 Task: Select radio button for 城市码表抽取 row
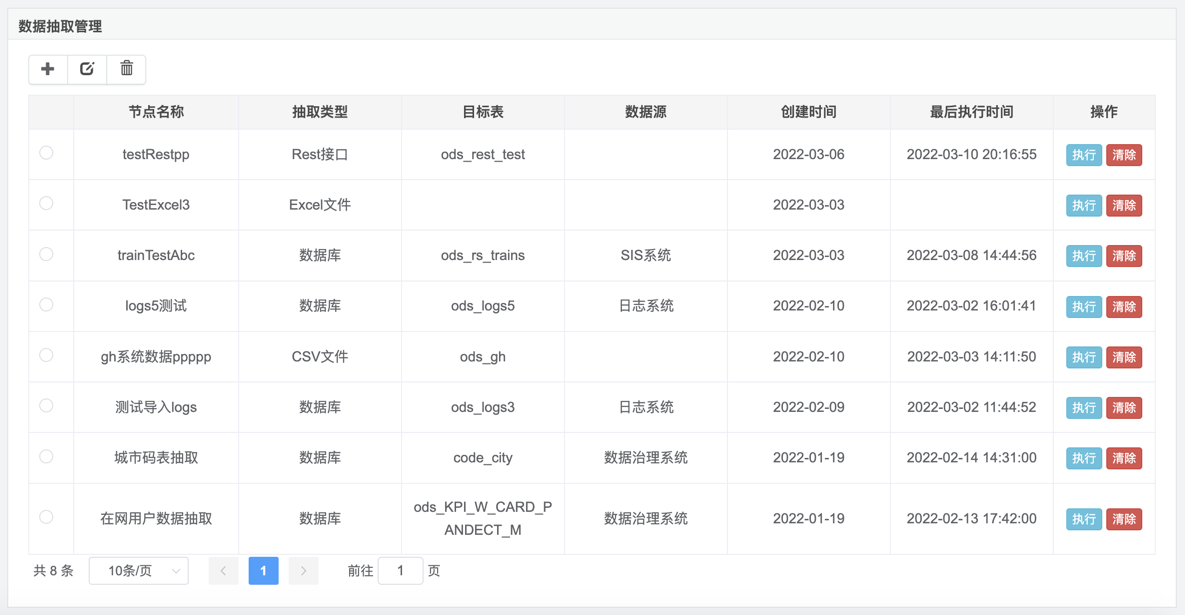46,456
